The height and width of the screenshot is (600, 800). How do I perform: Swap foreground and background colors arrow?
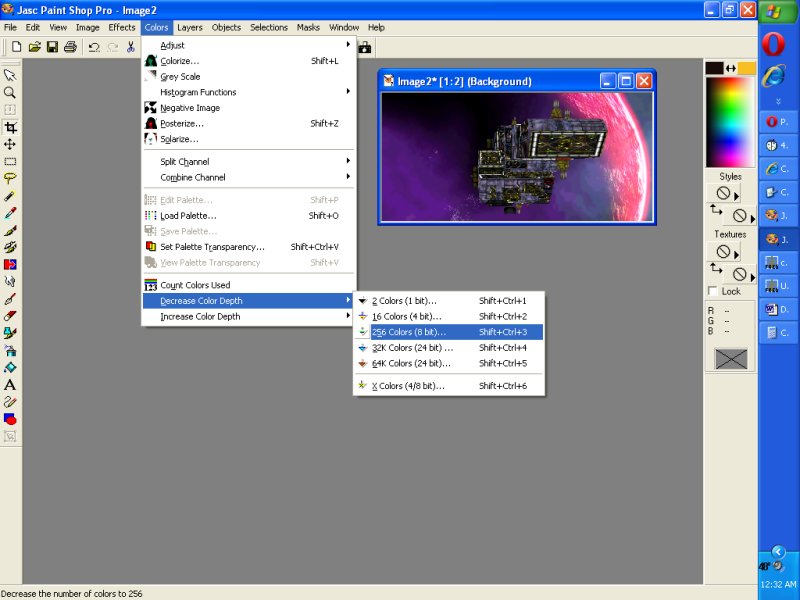tap(731, 68)
